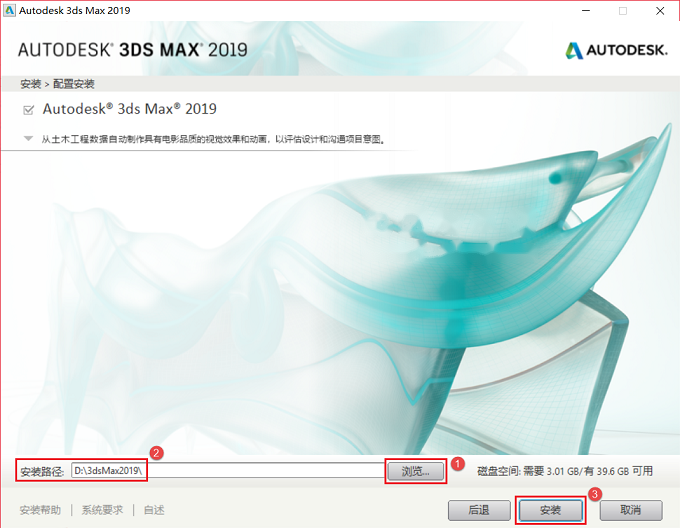Image resolution: width=680 pixels, height=528 pixels.
Task: Open the 自述 readme link
Action: (x=154, y=510)
